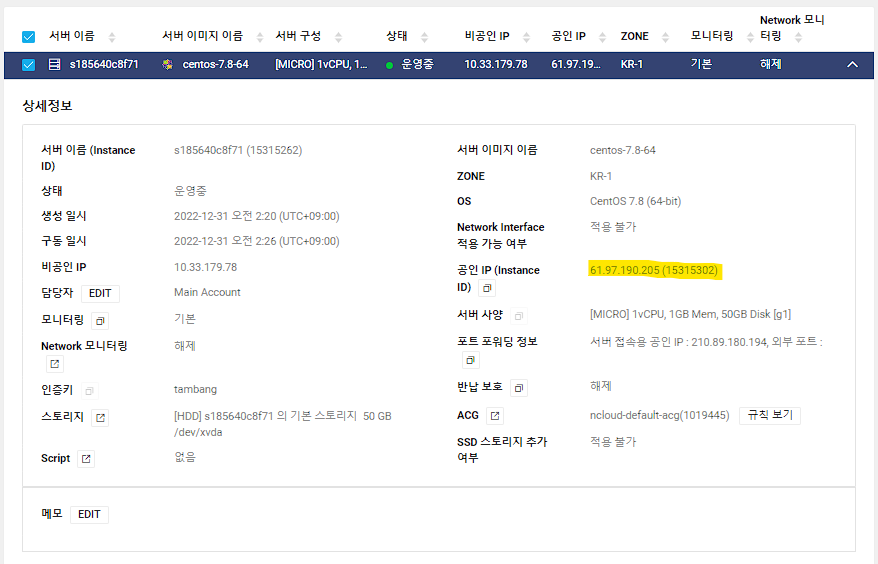Open the Network 모니터링 external link icon
878x564 pixels.
[x=55, y=364]
